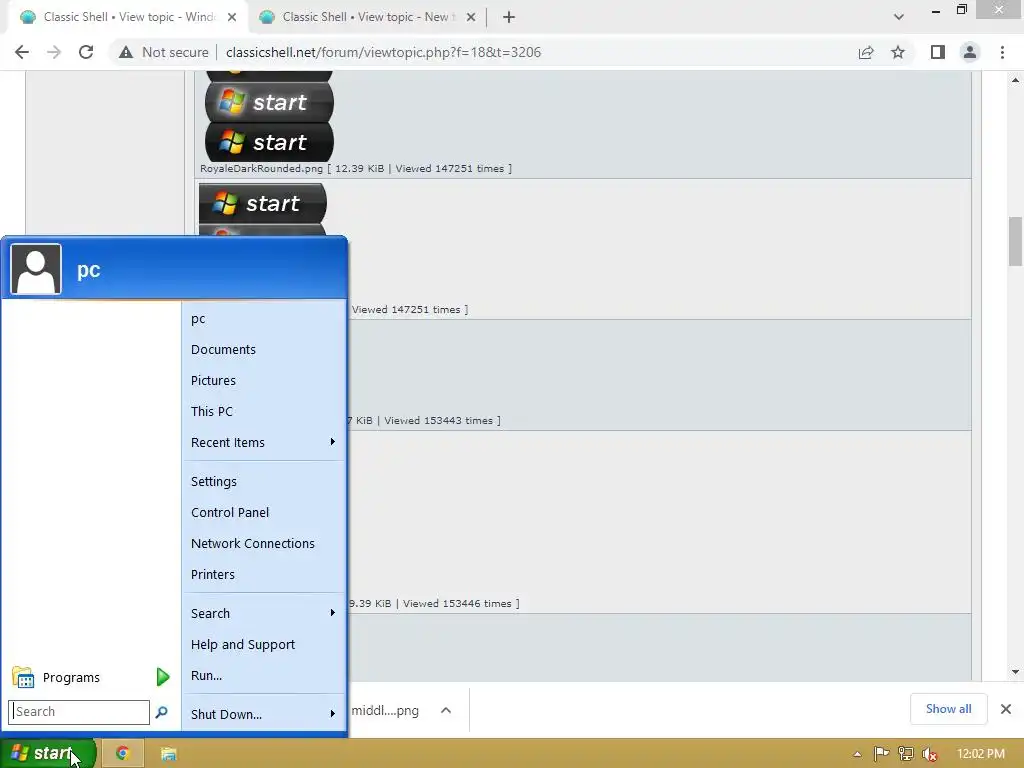Click the scrollbar up arrow
The width and height of the screenshot is (1024, 768).
point(1015,80)
